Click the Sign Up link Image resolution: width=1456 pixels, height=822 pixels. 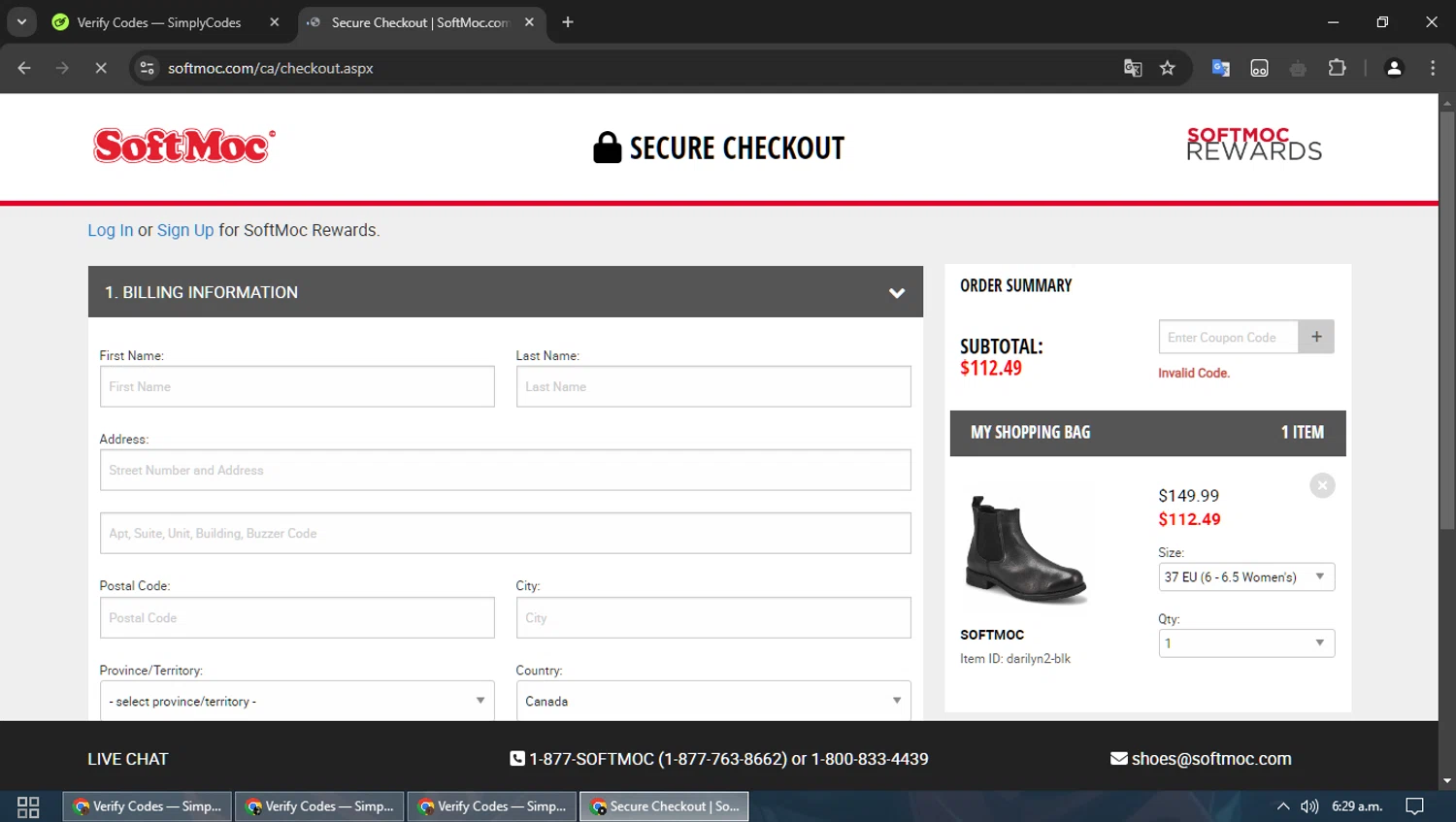pos(185,230)
